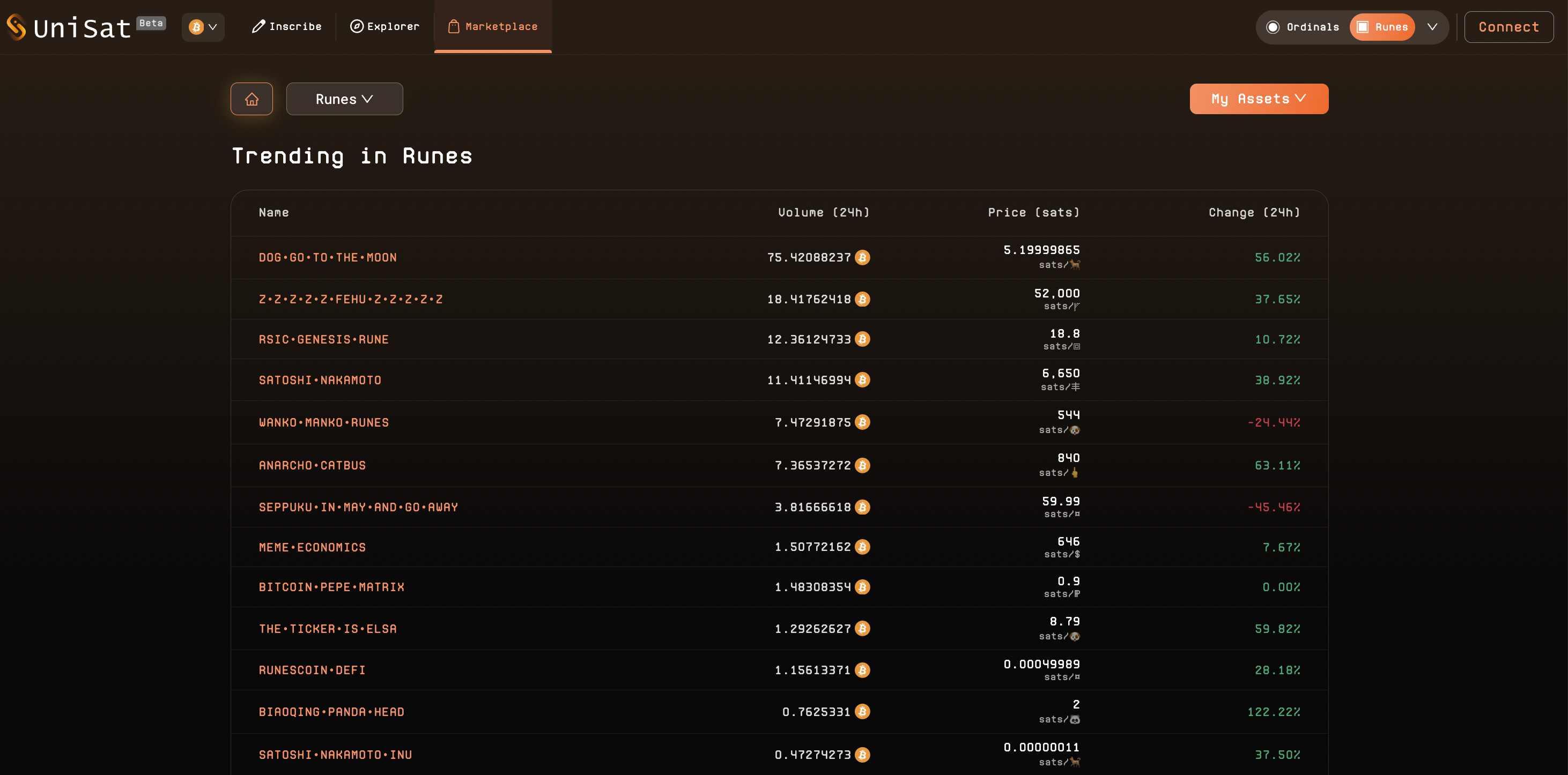The image size is (1568, 775).
Task: Open the My Assets dropdown
Action: (x=1259, y=99)
